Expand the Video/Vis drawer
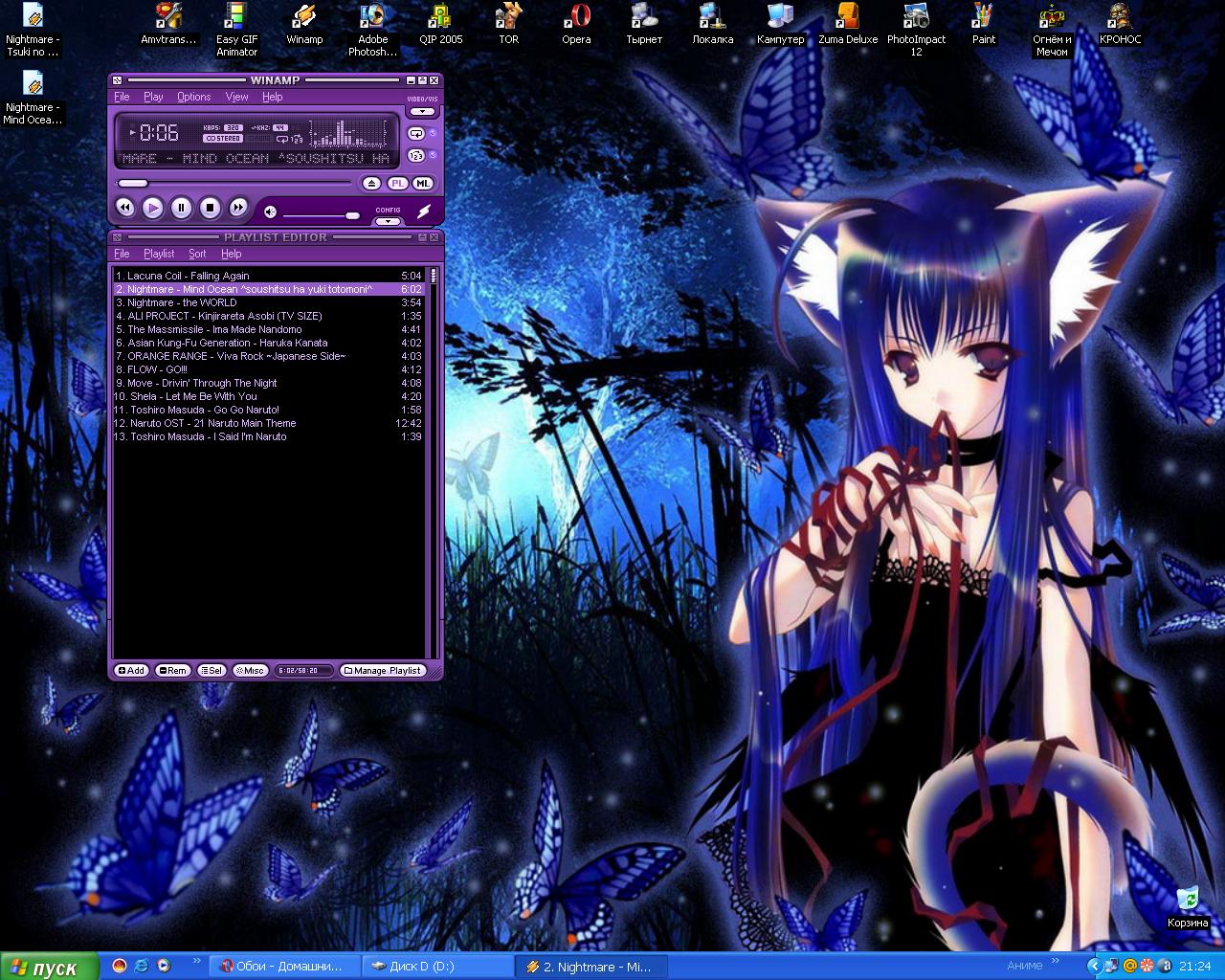 (421, 112)
